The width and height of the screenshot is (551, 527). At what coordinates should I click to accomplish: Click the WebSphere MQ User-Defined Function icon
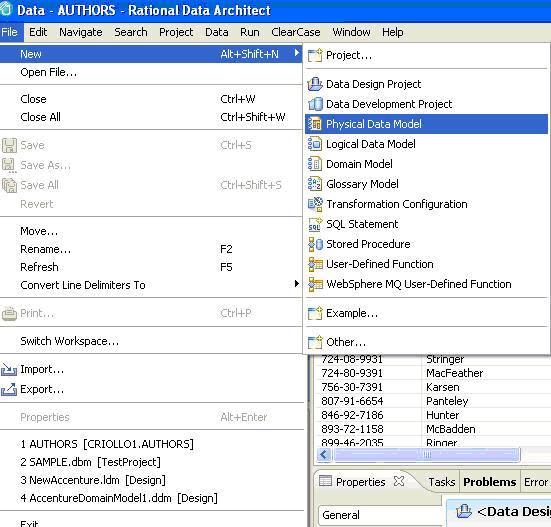coord(315,284)
